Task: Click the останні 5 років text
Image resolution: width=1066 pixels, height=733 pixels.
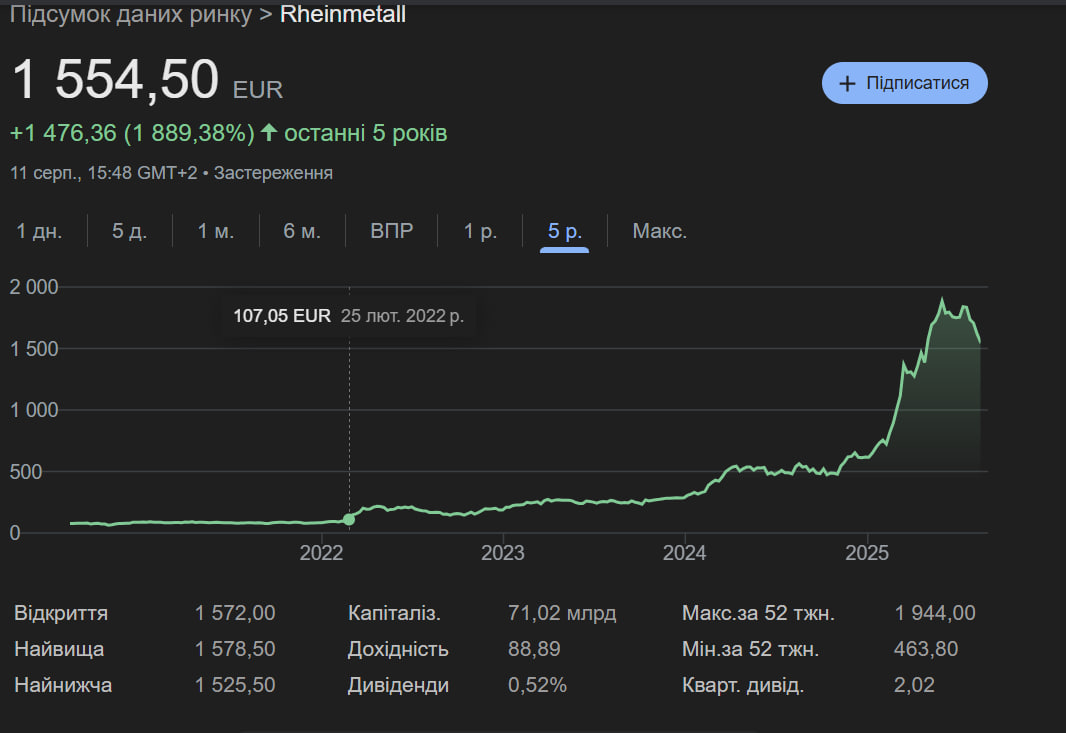Action: pyautogui.click(x=366, y=133)
